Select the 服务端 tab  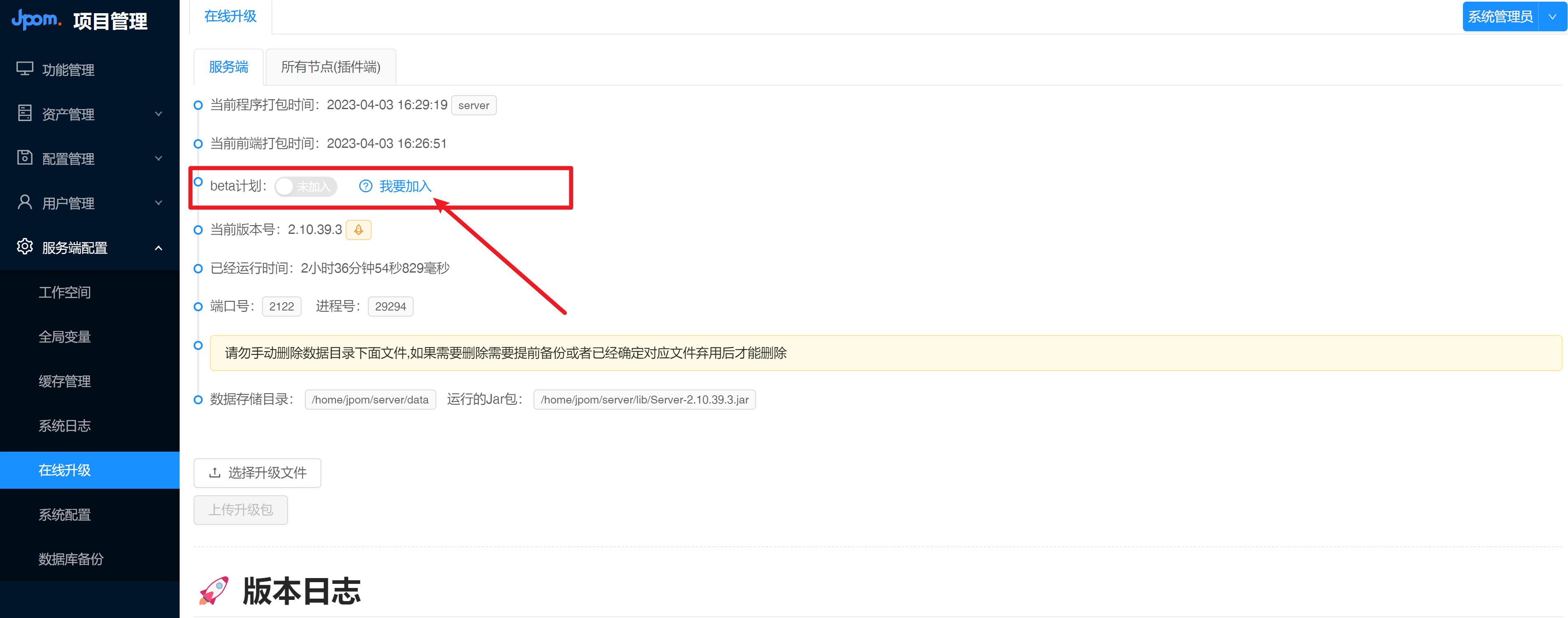(228, 67)
